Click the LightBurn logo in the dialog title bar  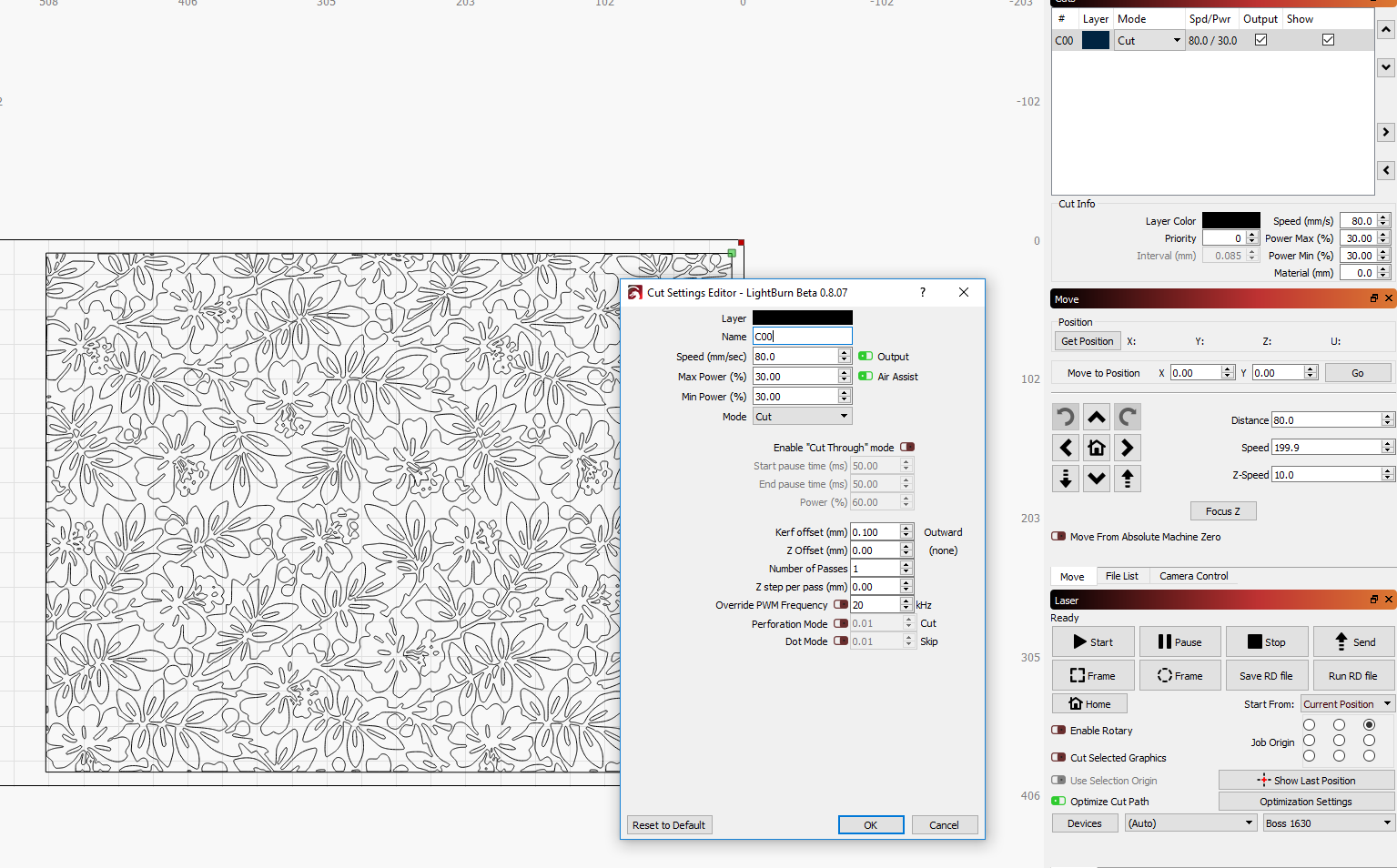[x=635, y=293]
